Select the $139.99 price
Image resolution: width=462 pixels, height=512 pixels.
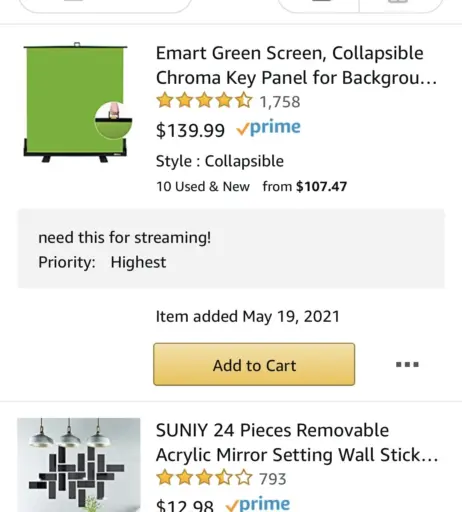[190, 130]
